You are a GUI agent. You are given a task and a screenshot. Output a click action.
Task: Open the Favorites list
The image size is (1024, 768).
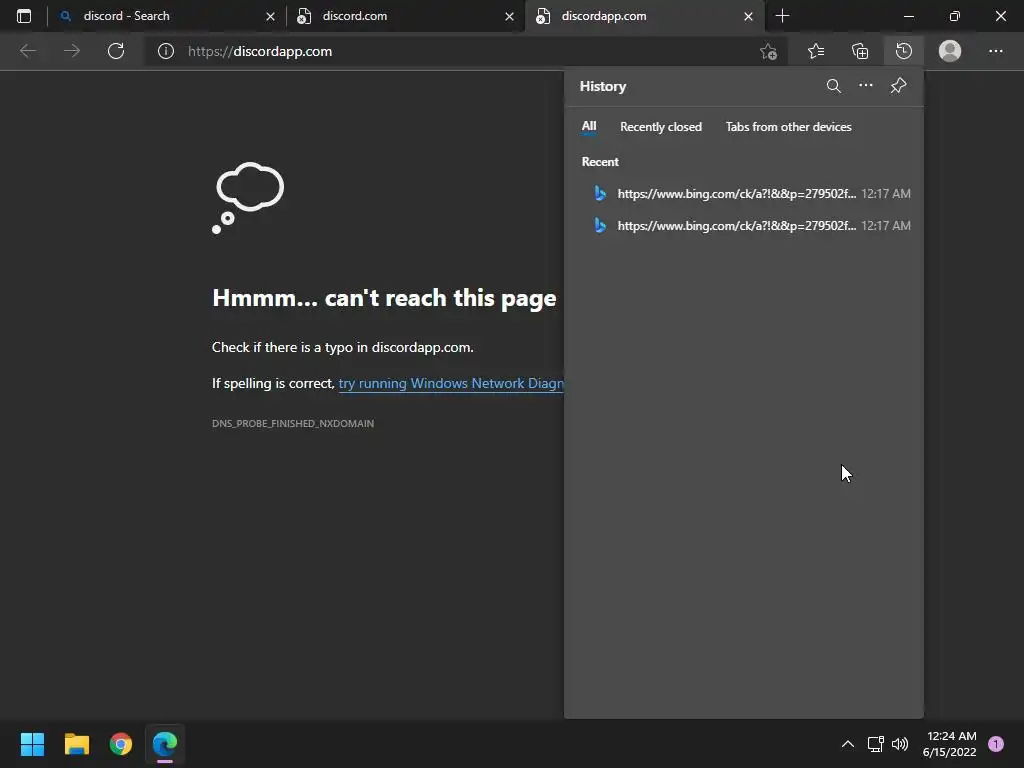[x=816, y=51]
